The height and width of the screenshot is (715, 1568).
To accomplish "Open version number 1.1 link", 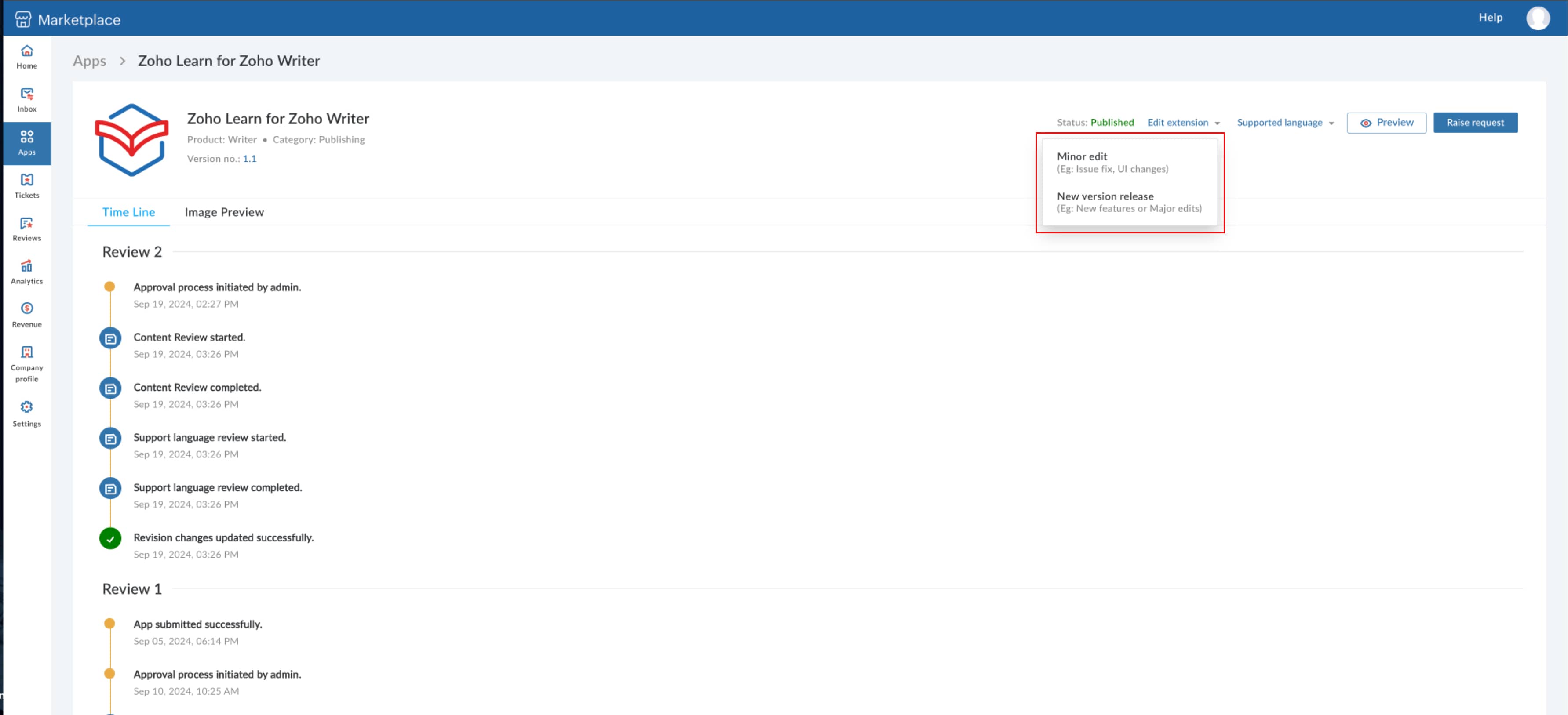I will (x=250, y=159).
